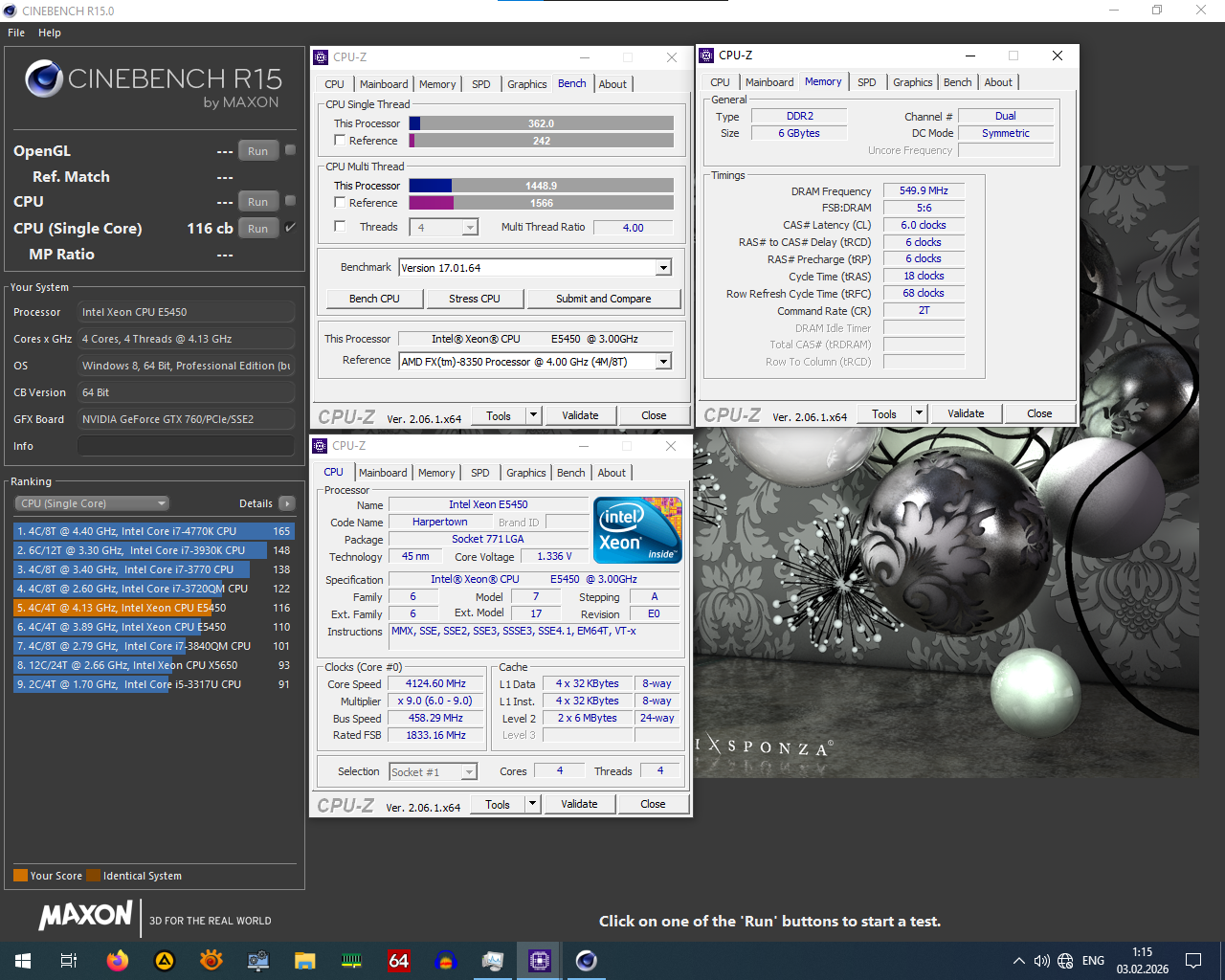Run the CPU (Single Core) benchmark

point(258,229)
